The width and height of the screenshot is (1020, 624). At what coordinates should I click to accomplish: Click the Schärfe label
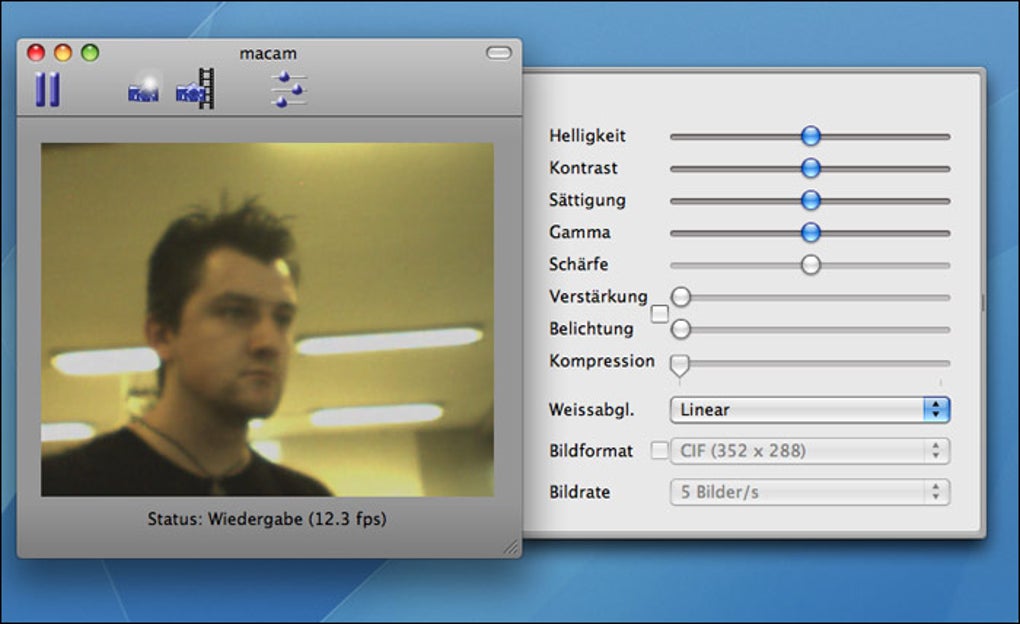[x=579, y=264]
